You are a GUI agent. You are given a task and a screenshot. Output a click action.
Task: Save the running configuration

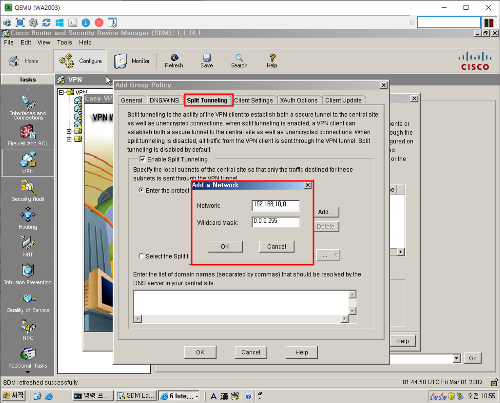[207, 61]
